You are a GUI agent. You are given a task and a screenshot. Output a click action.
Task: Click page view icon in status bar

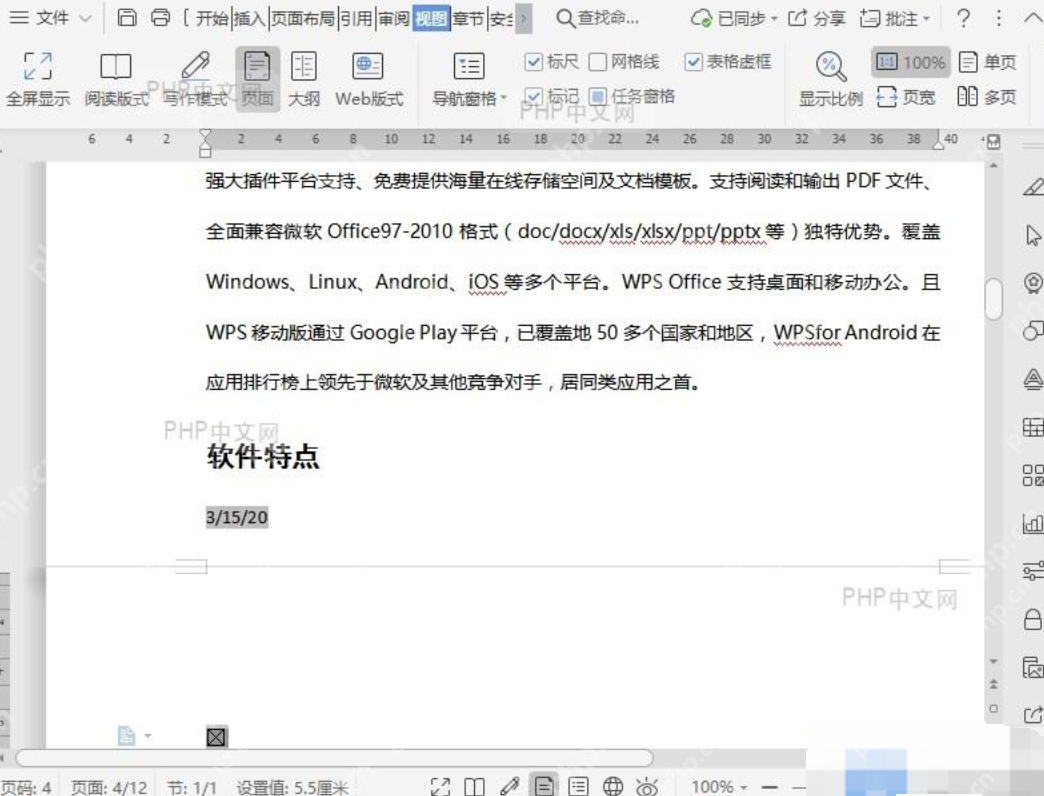click(x=544, y=787)
